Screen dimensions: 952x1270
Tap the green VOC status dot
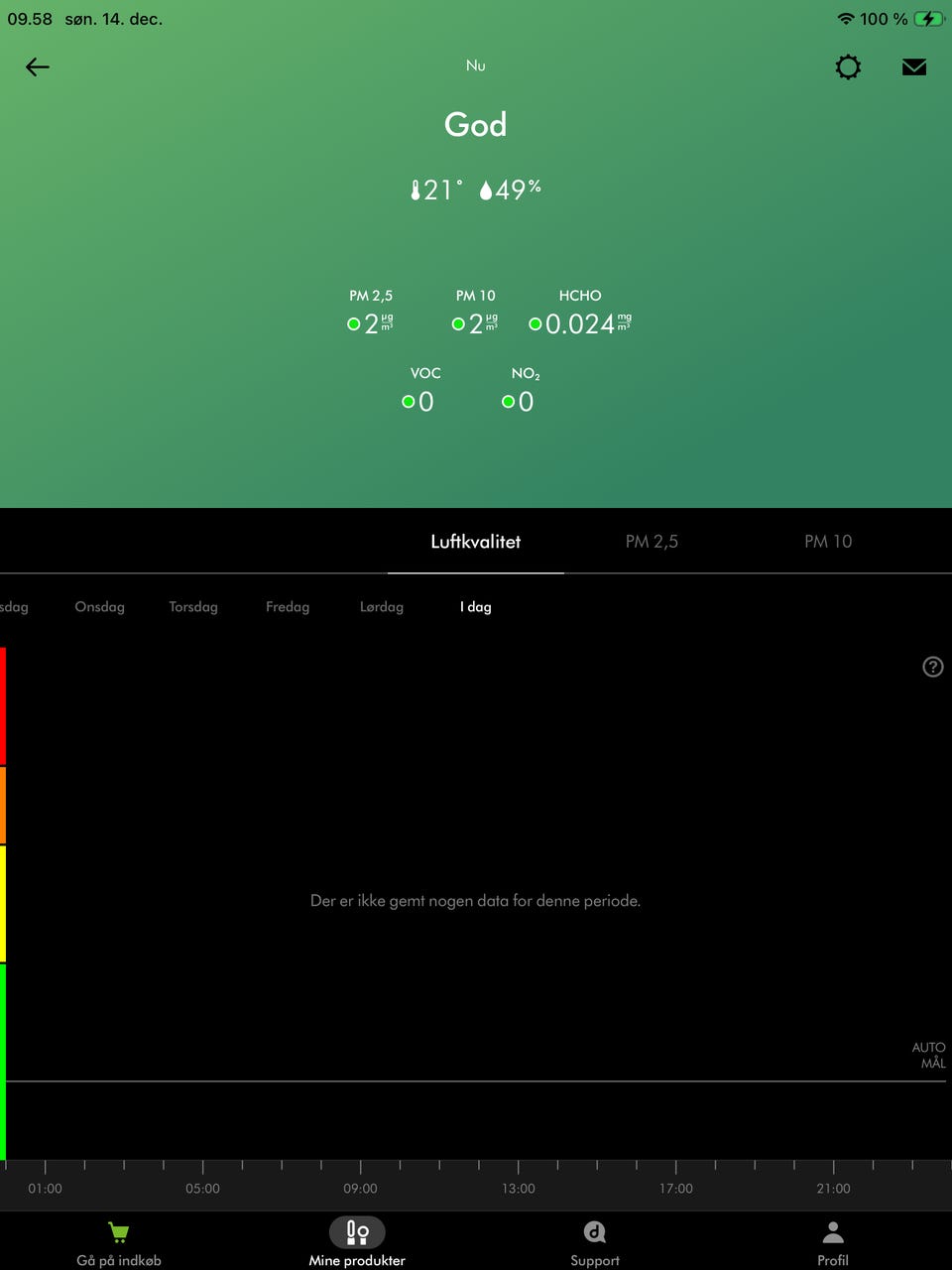[x=408, y=402]
